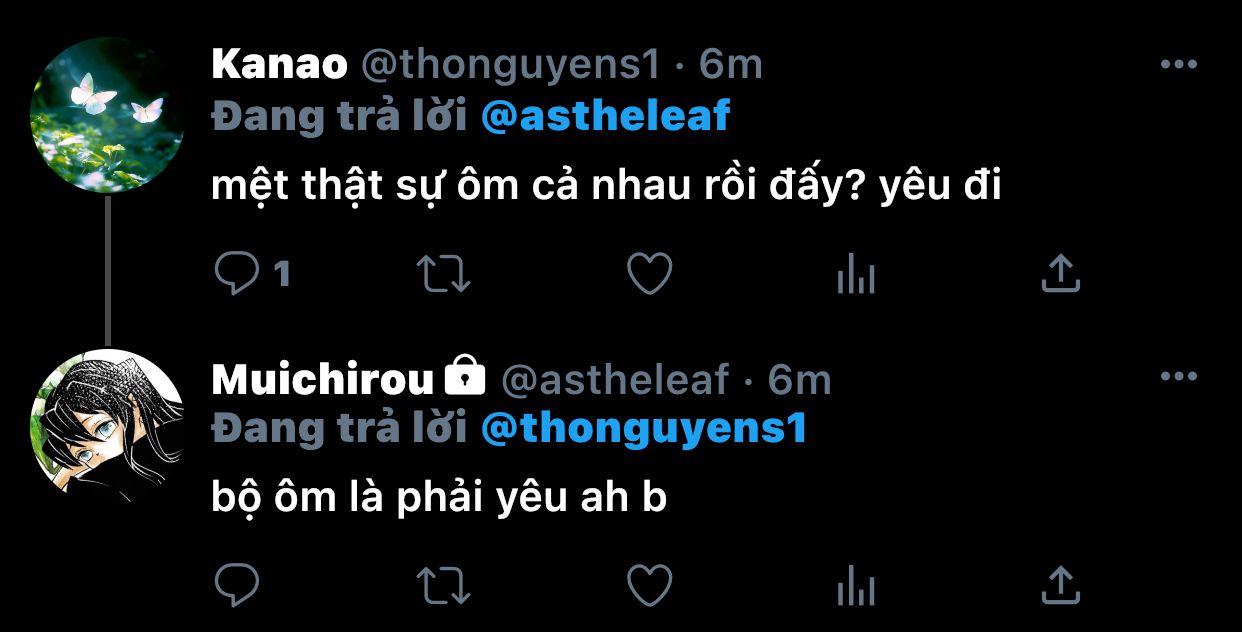The width and height of the screenshot is (1242, 632).
Task: Open Muichirou display name profile
Action: pos(323,379)
